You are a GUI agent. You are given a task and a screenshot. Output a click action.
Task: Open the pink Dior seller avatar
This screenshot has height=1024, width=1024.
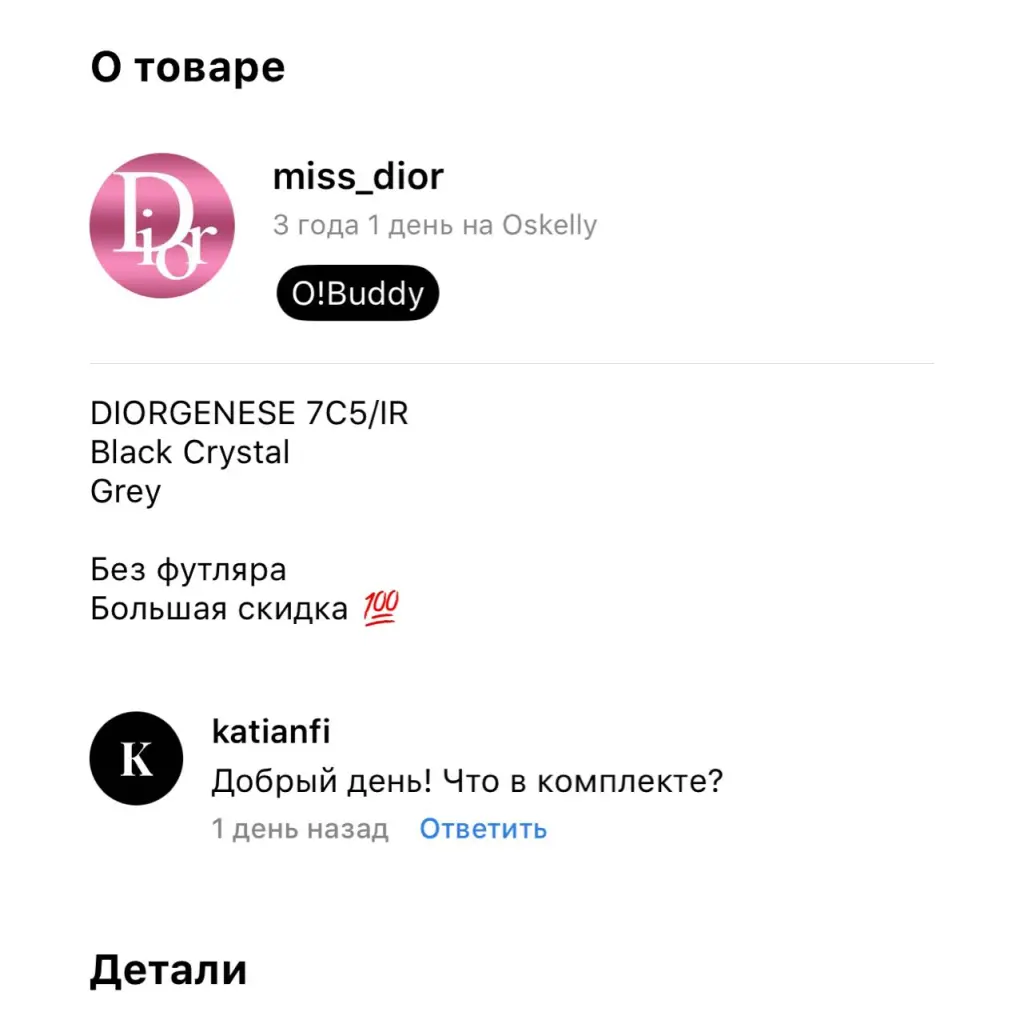[x=162, y=226]
